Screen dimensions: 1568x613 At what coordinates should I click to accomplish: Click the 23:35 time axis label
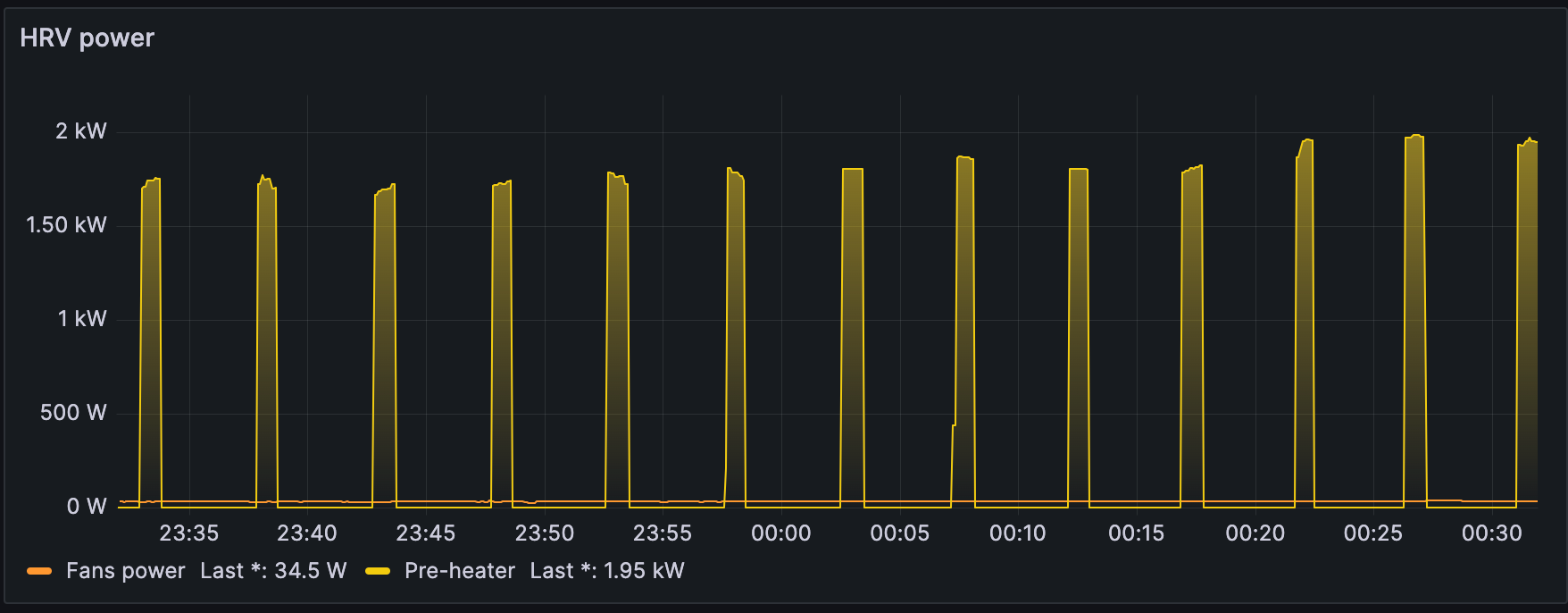(188, 533)
